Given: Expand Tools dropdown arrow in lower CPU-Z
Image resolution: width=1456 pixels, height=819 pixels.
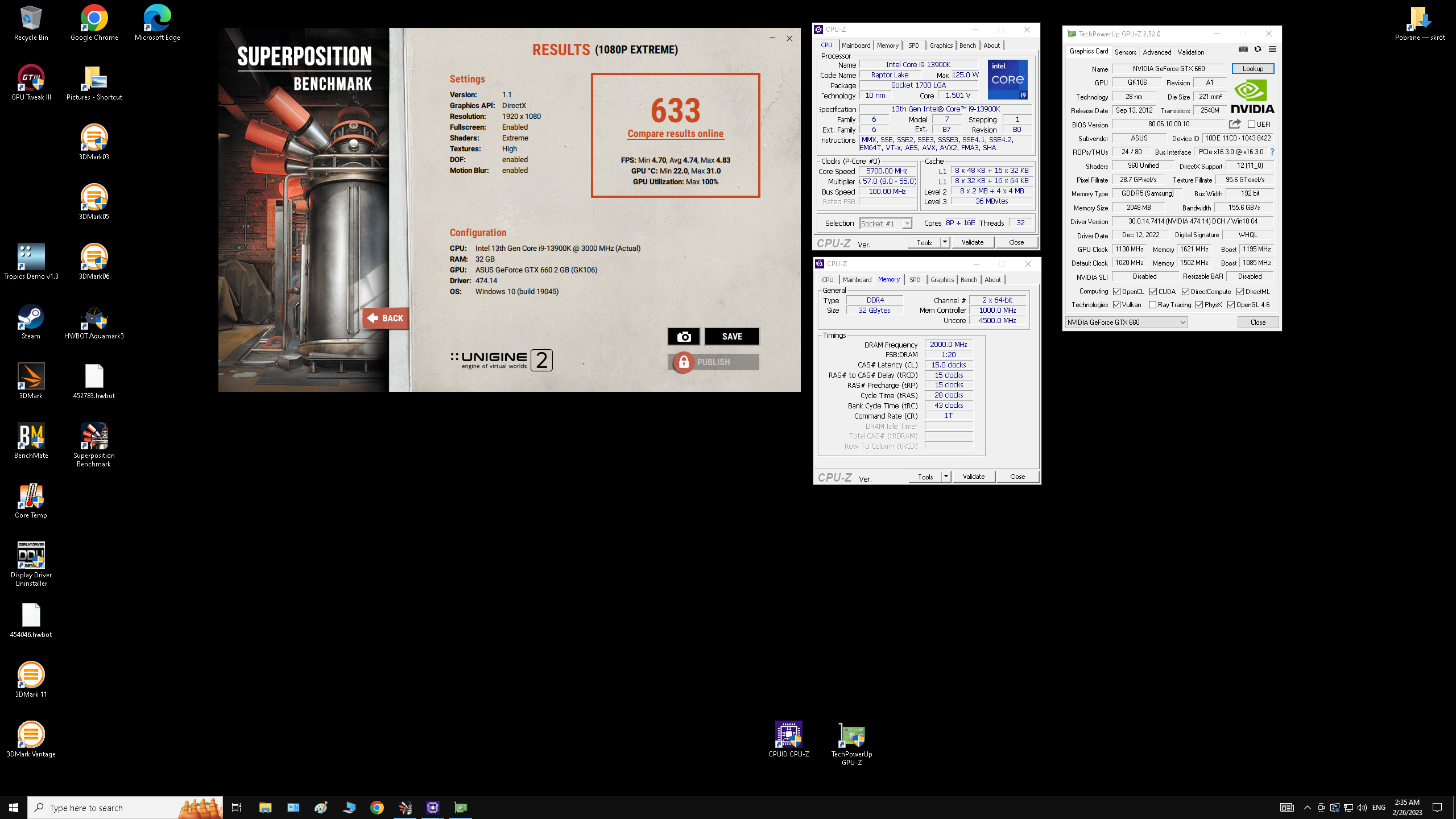Looking at the screenshot, I should click(946, 477).
